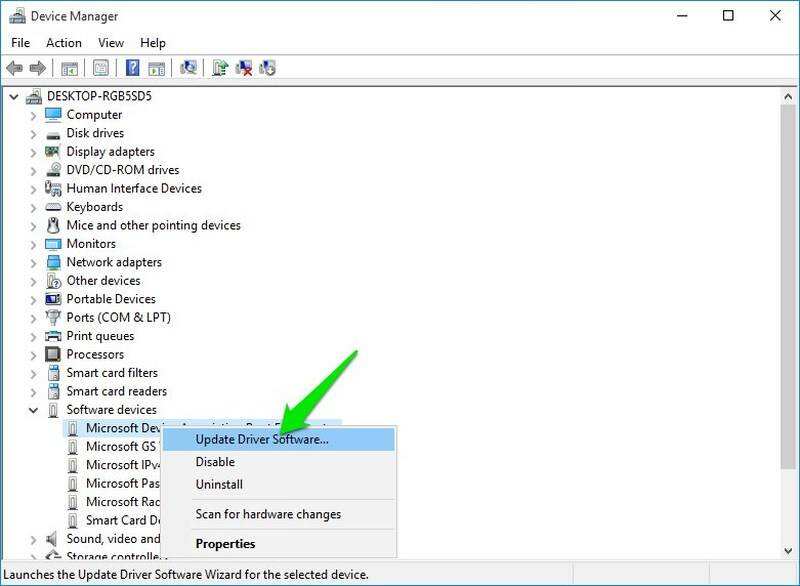Open the View menu
Screen dimensions: 800x586
pos(111,43)
